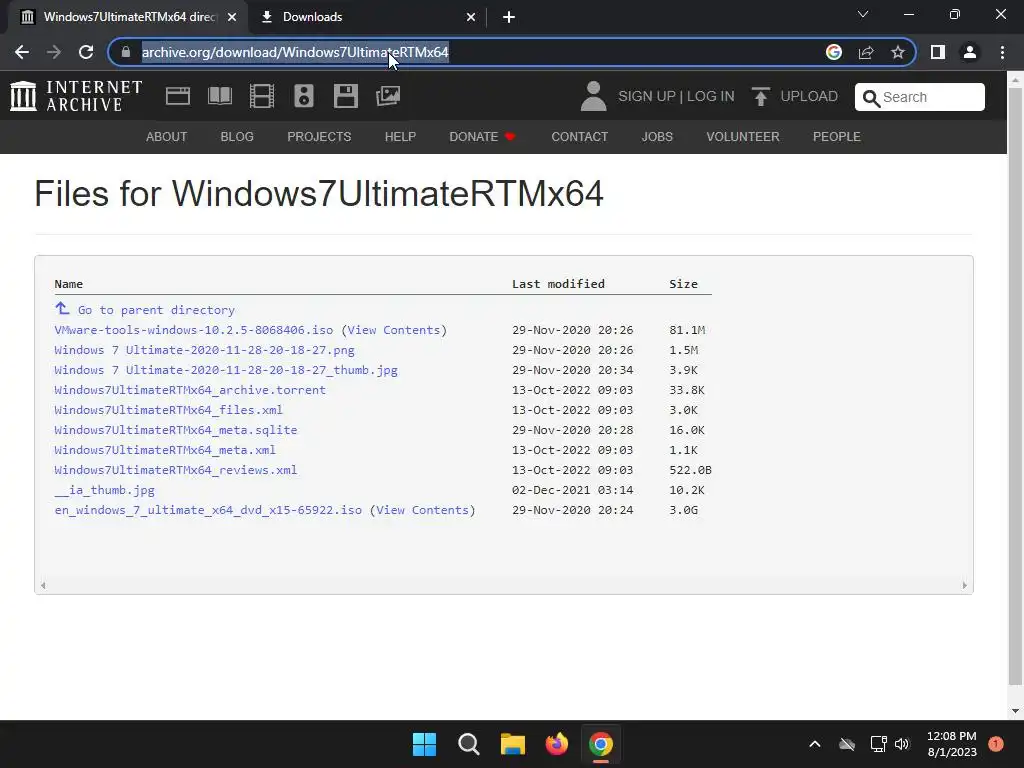Click the share page icon
This screenshot has height=768, width=1024.
pos(866,52)
